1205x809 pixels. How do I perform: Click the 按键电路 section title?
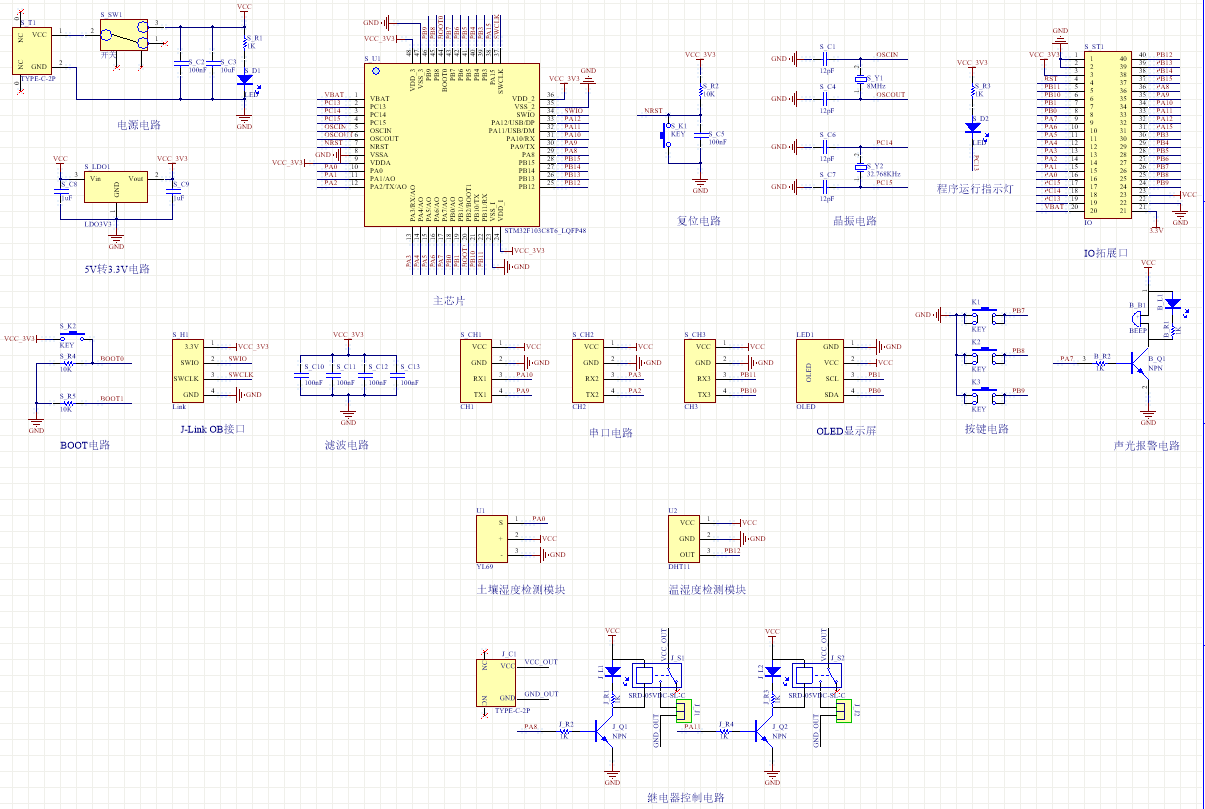point(986,428)
